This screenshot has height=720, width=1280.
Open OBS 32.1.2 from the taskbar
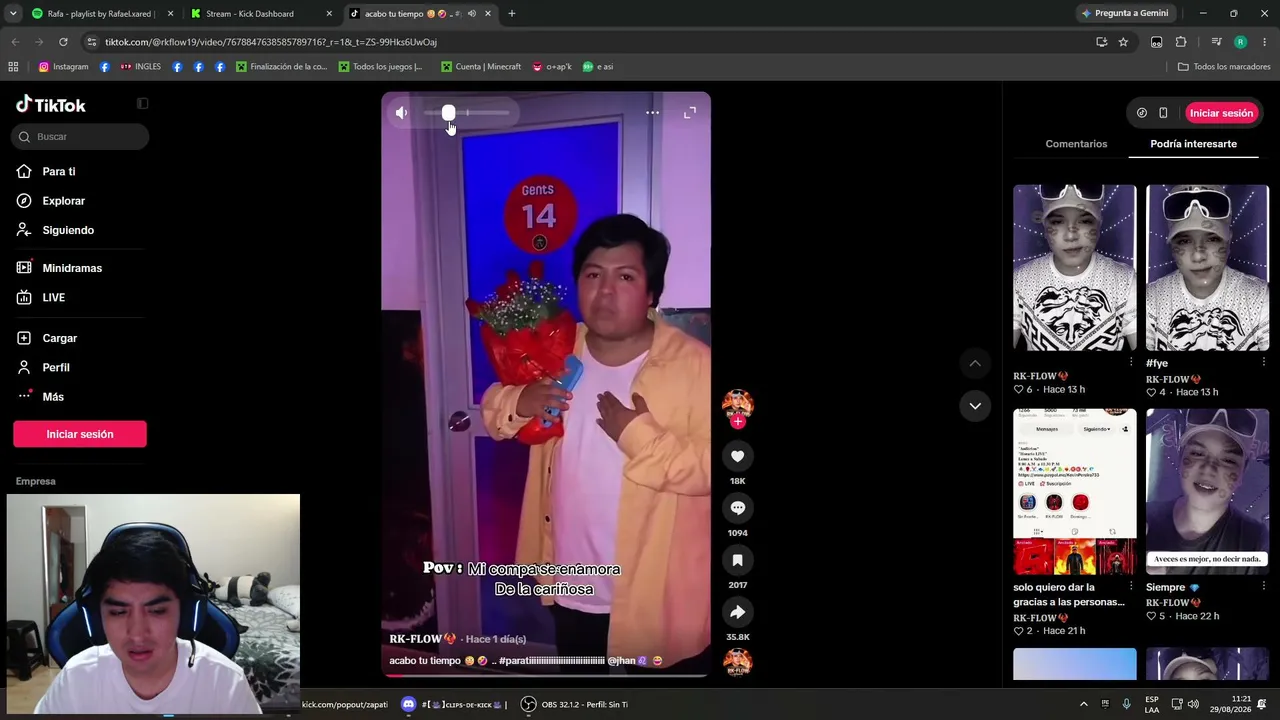(x=574, y=704)
